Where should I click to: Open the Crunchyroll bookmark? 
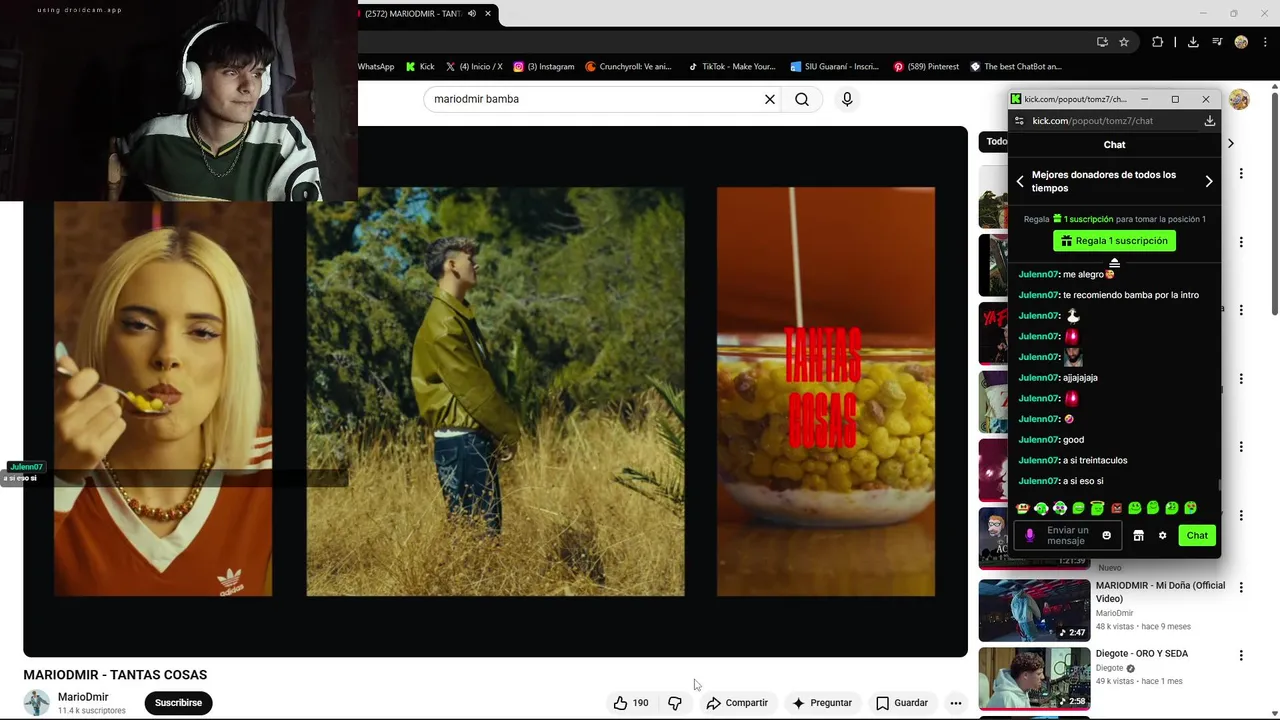[628, 67]
